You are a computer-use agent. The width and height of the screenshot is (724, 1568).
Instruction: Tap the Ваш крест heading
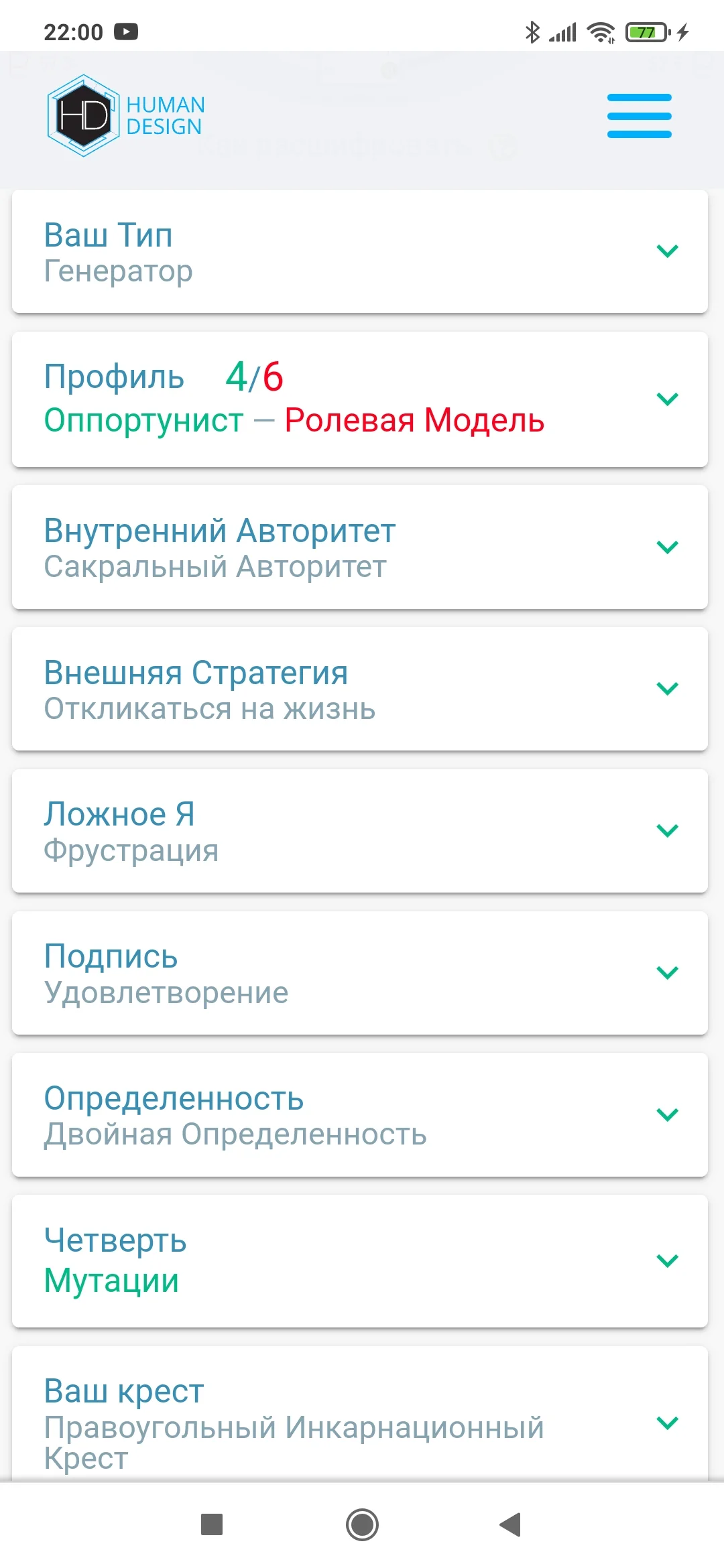coord(124,1391)
